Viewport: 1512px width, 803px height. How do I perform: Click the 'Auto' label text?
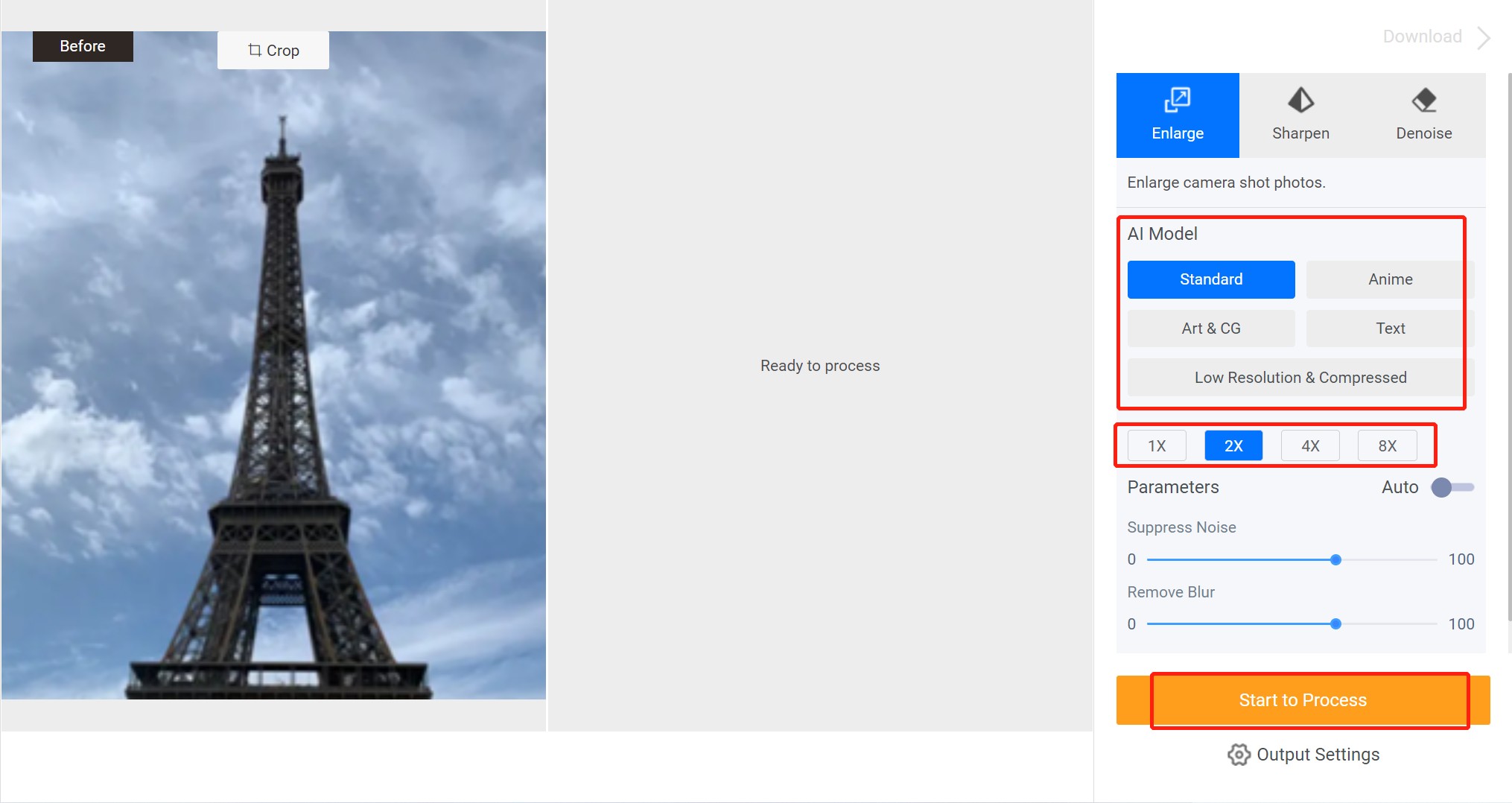click(1400, 487)
